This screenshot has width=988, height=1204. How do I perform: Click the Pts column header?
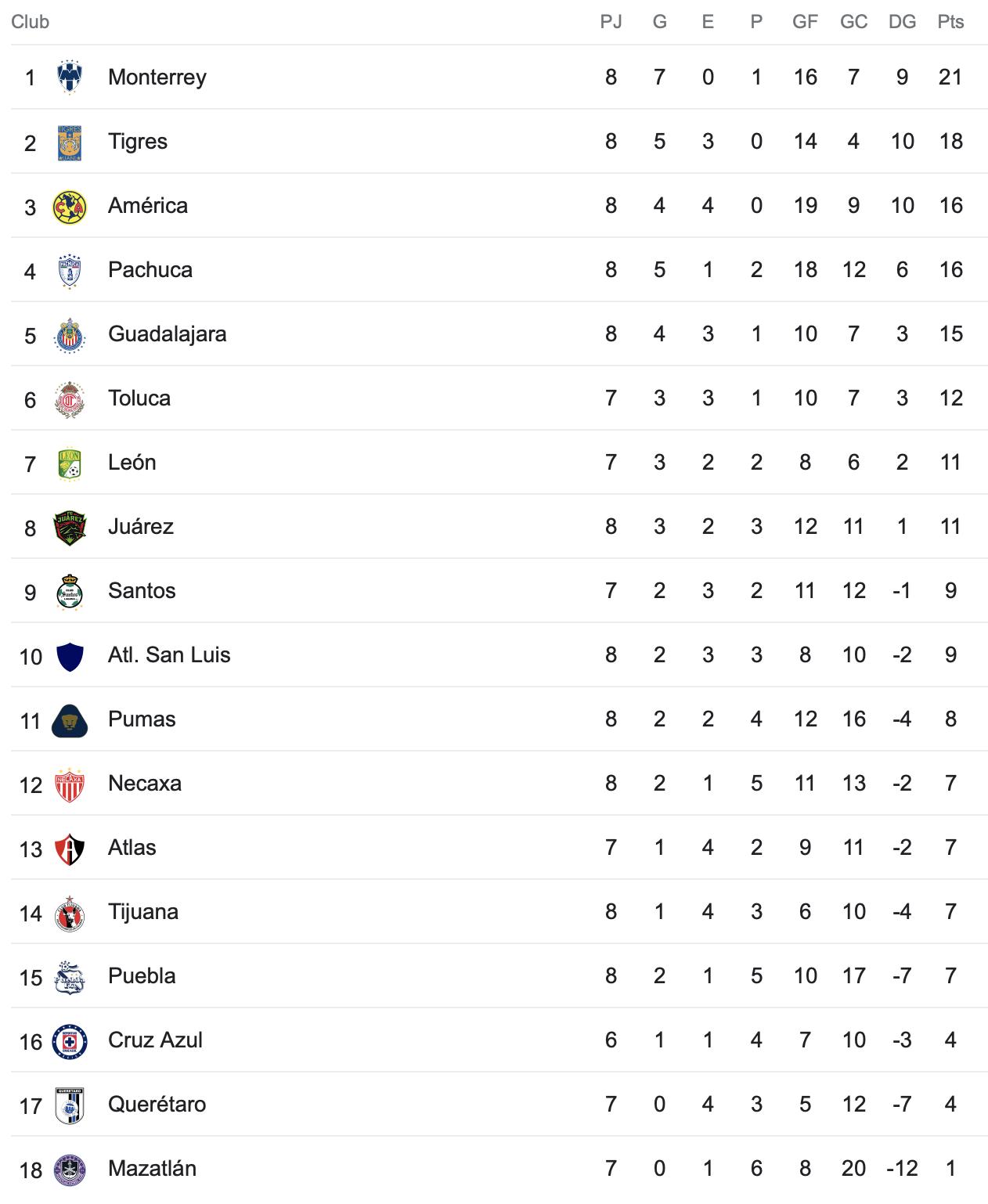(950, 22)
